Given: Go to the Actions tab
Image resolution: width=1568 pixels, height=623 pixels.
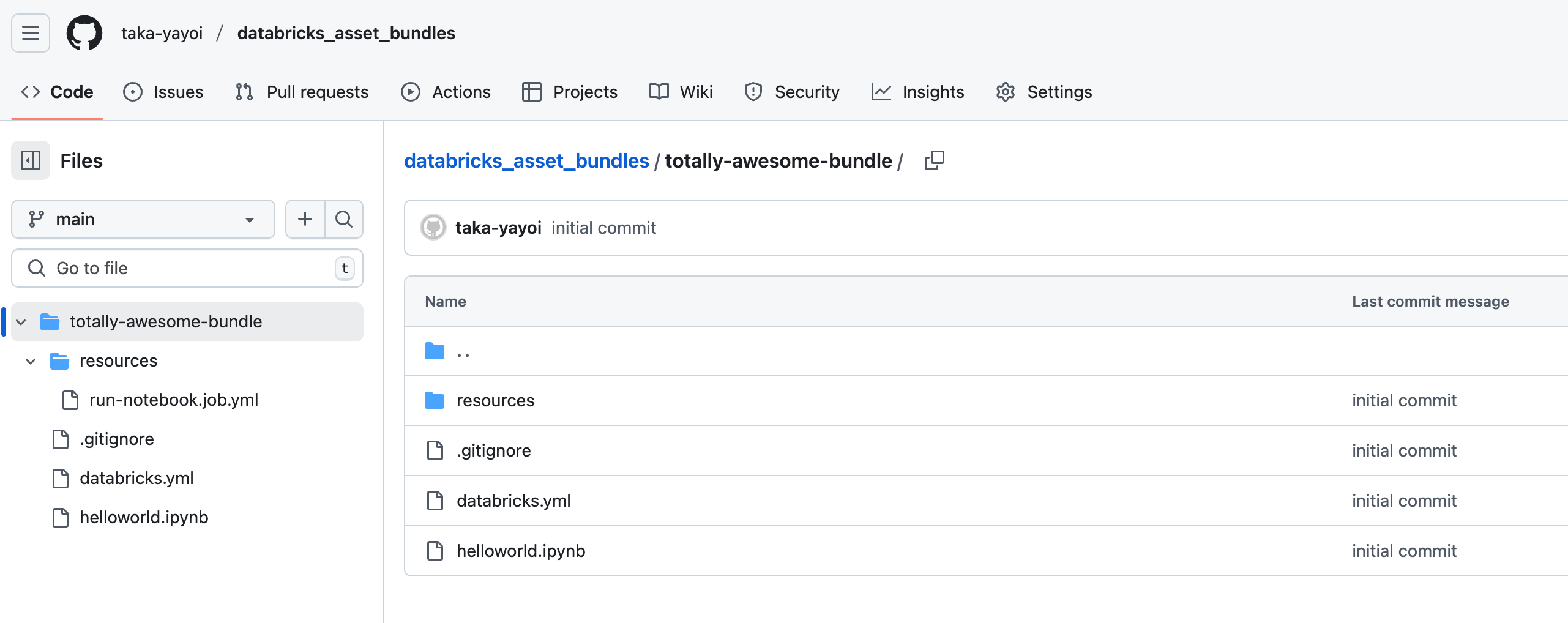Looking at the screenshot, I should [x=446, y=92].
